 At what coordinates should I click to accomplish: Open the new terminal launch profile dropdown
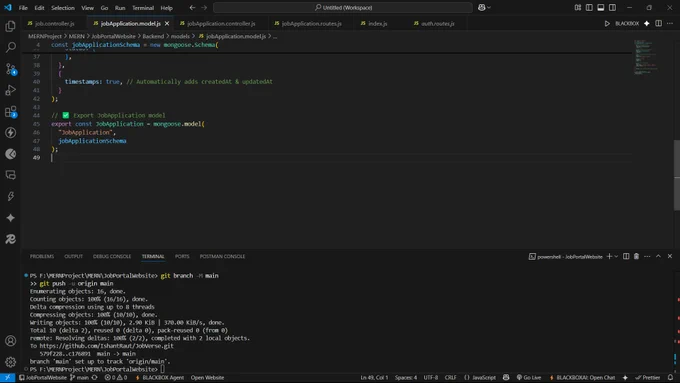[x=616, y=256]
